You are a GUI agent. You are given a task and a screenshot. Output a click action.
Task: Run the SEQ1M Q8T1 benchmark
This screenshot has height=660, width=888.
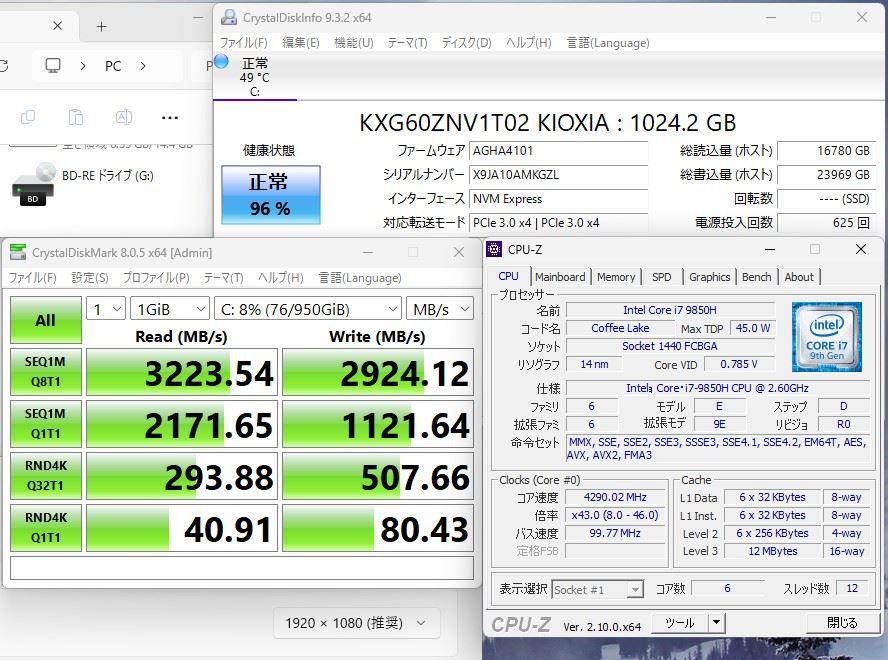(46, 372)
